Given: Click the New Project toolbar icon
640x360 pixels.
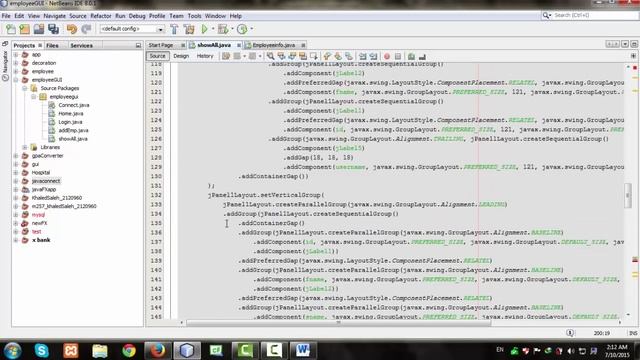Looking at the screenshot, I should point(24,29).
